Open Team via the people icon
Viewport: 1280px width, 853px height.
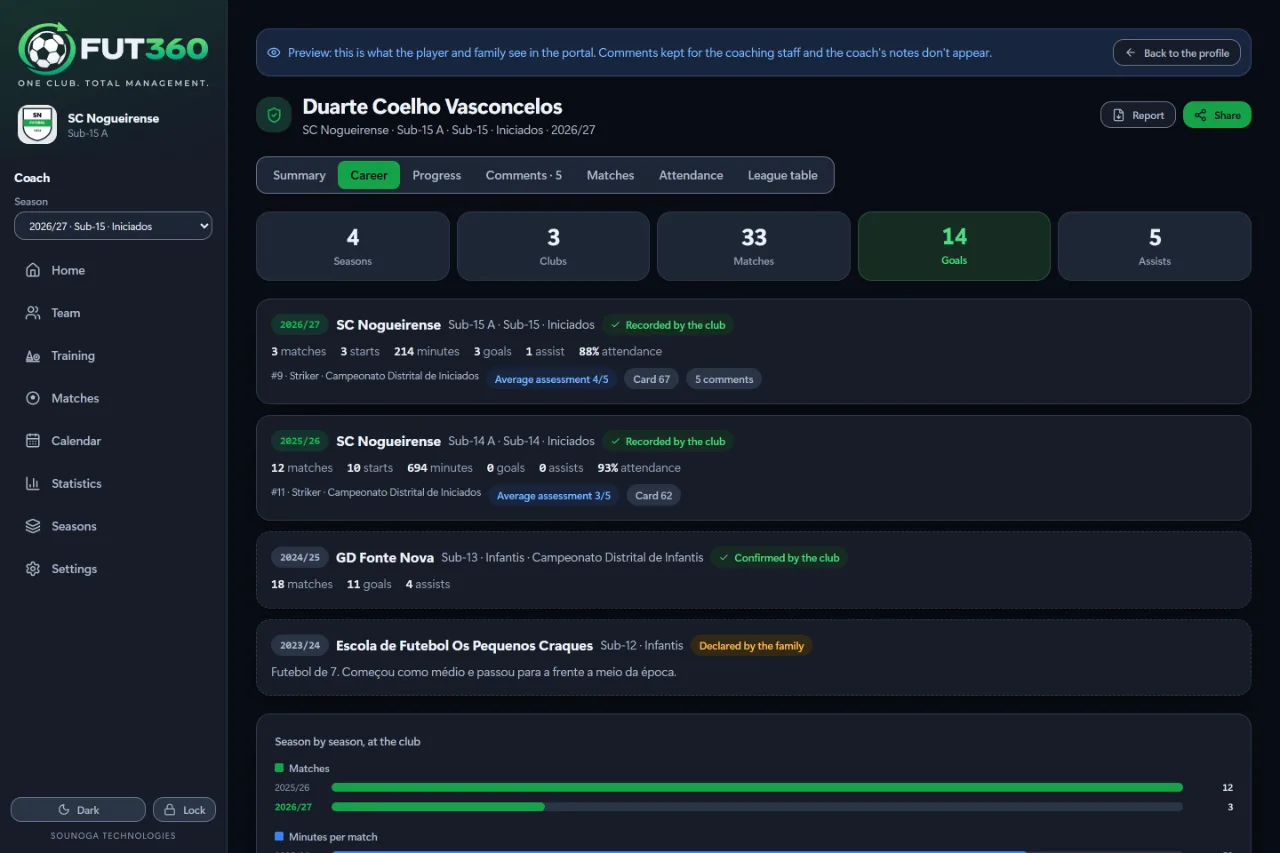[33, 313]
